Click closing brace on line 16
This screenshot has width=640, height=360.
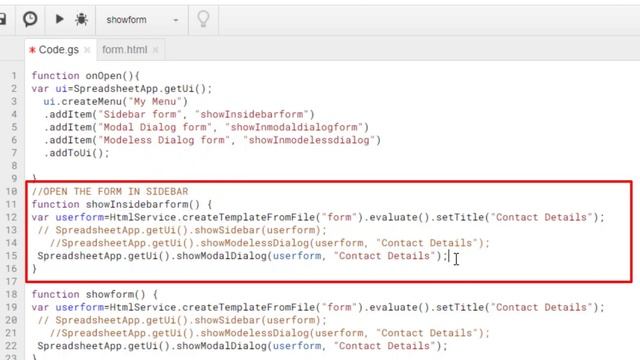[34, 269]
